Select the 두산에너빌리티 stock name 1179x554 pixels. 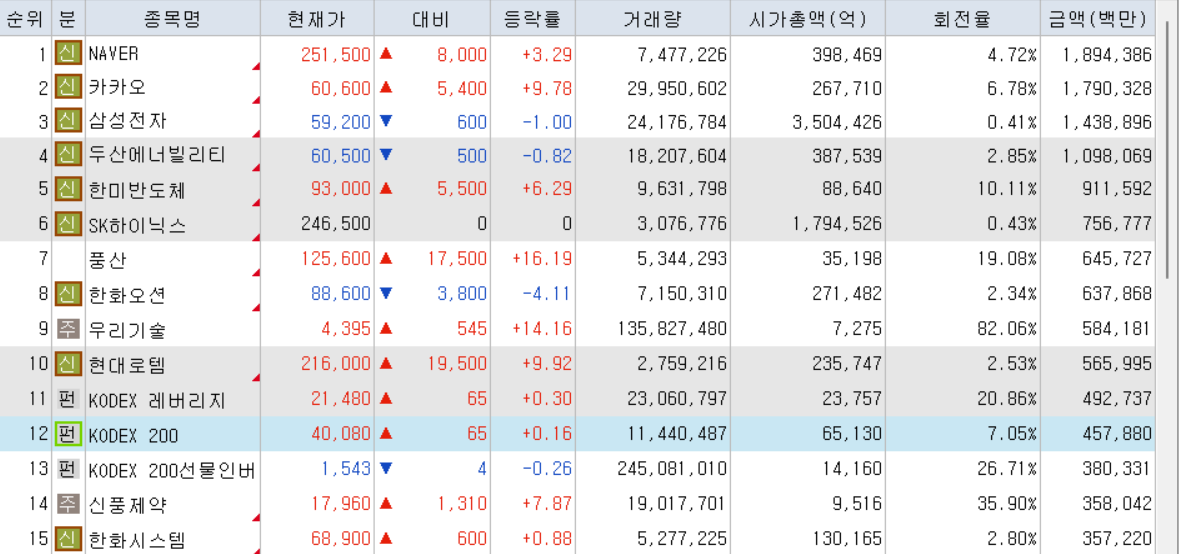[x=157, y=156]
